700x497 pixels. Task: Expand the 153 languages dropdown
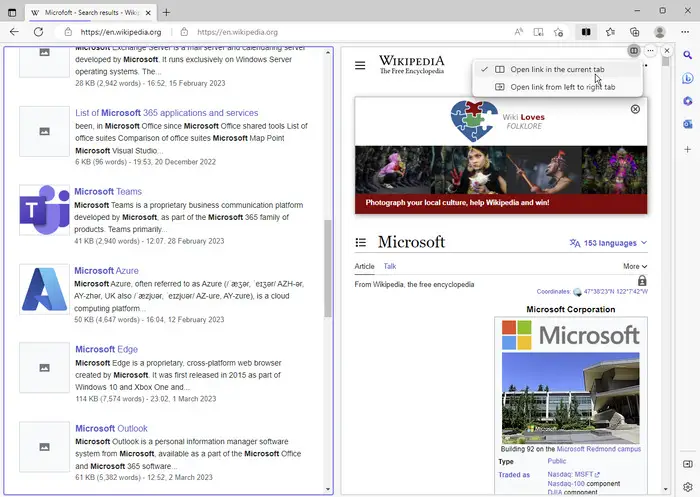click(608, 243)
